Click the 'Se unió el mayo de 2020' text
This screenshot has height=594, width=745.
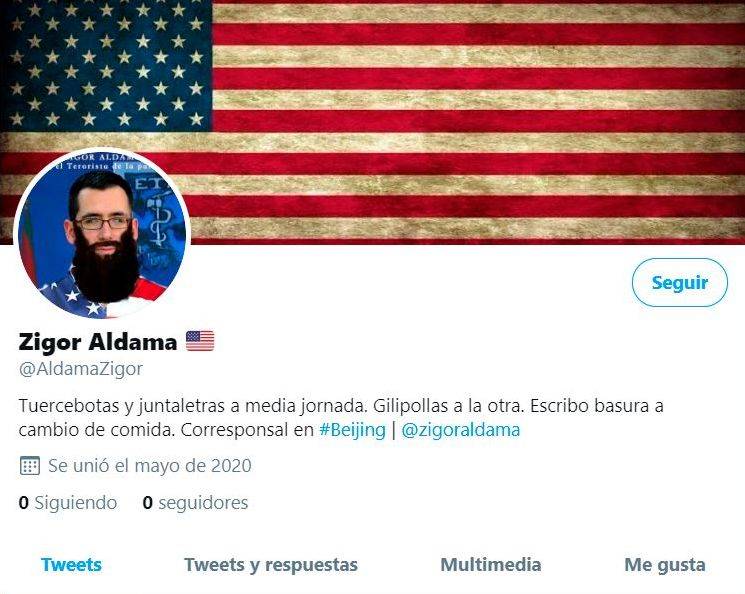(x=150, y=465)
